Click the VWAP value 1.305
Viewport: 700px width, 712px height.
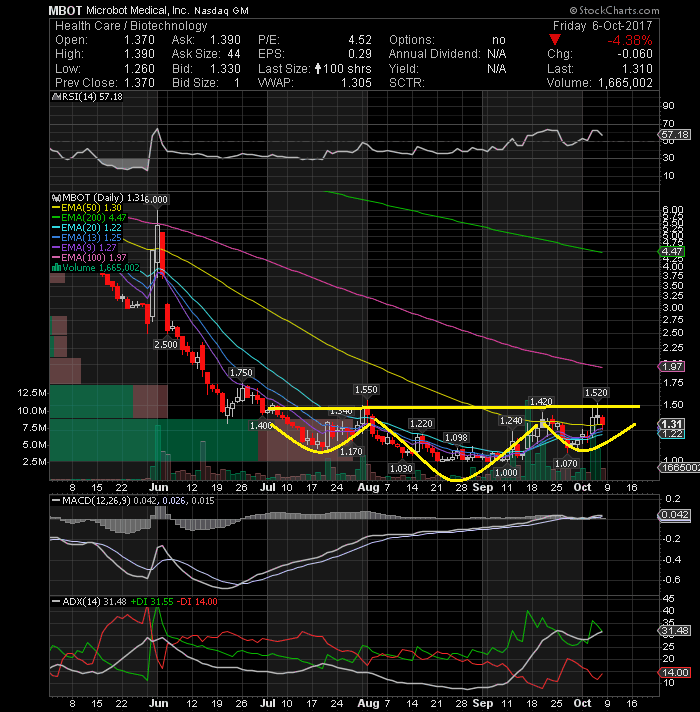pyautogui.click(x=356, y=83)
